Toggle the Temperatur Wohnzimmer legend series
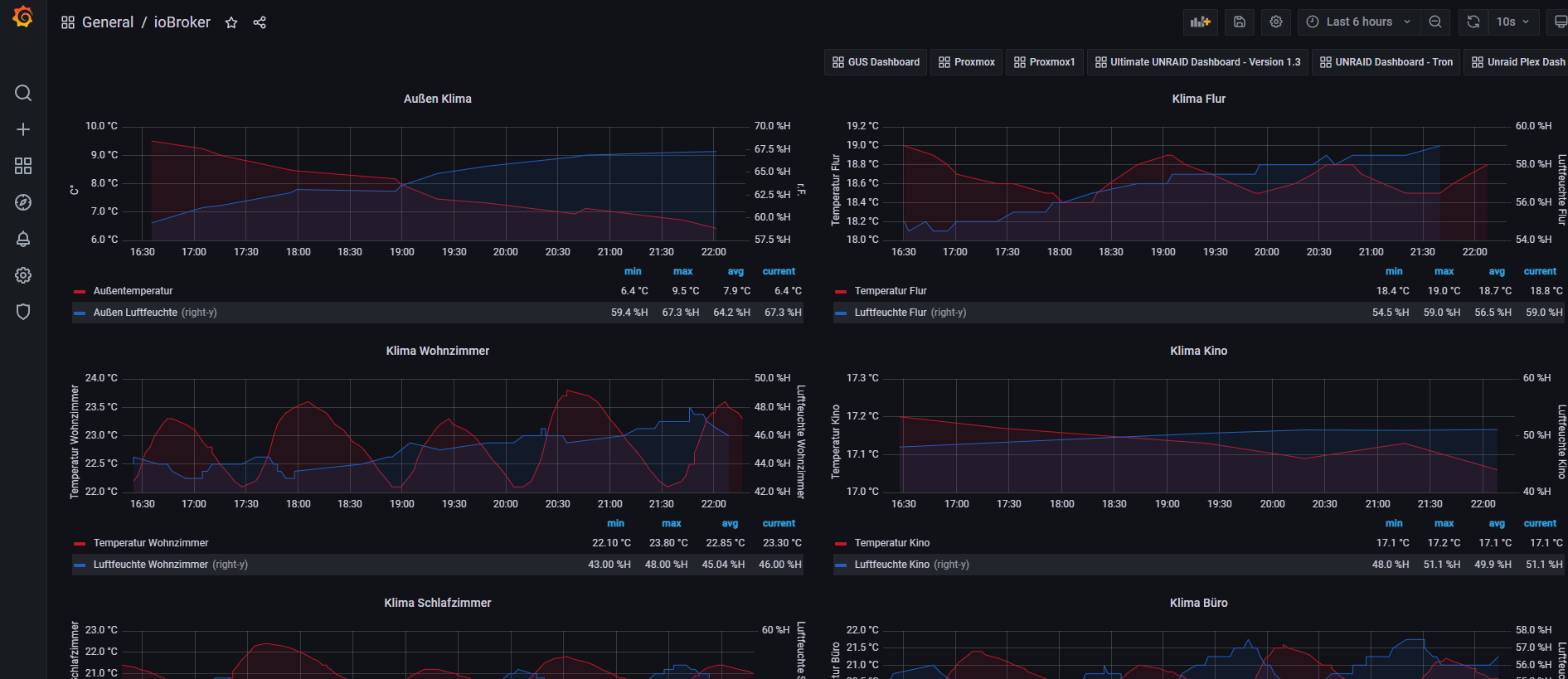Viewport: 1568px width, 679px height. (x=151, y=543)
